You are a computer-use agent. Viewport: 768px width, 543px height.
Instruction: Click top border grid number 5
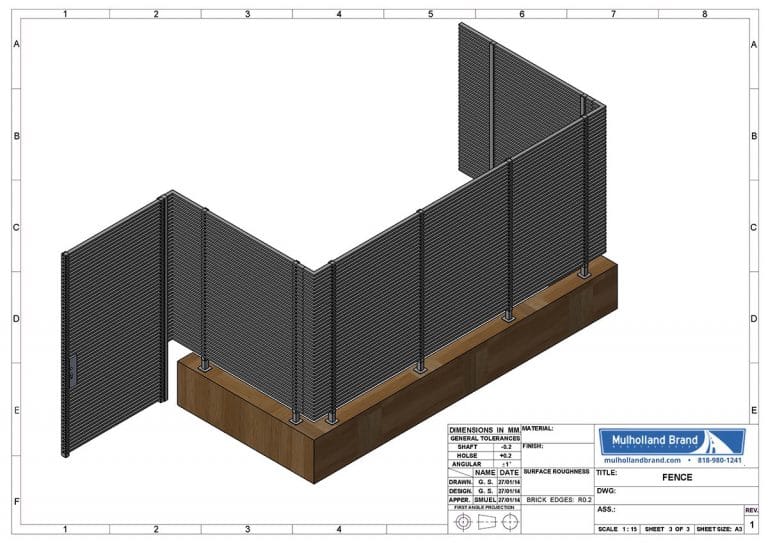[431, 14]
